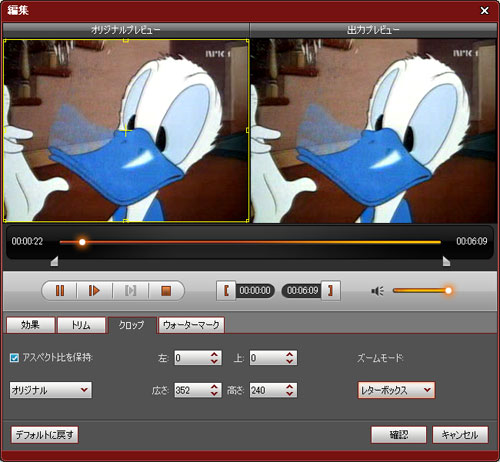
Task: Click the bottom-left corner crop handle
Action: [5, 221]
